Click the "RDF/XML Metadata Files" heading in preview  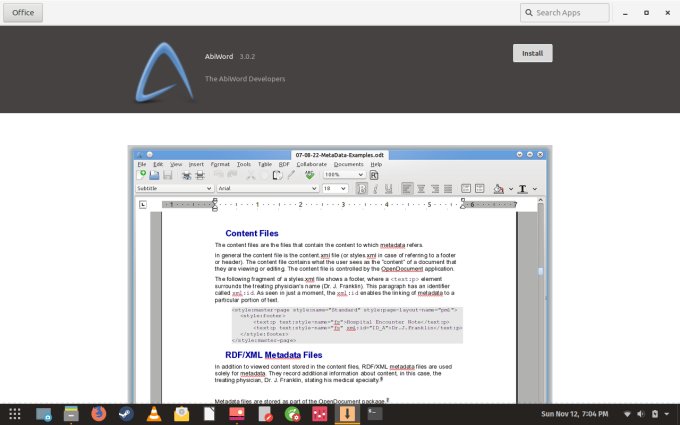(274, 355)
